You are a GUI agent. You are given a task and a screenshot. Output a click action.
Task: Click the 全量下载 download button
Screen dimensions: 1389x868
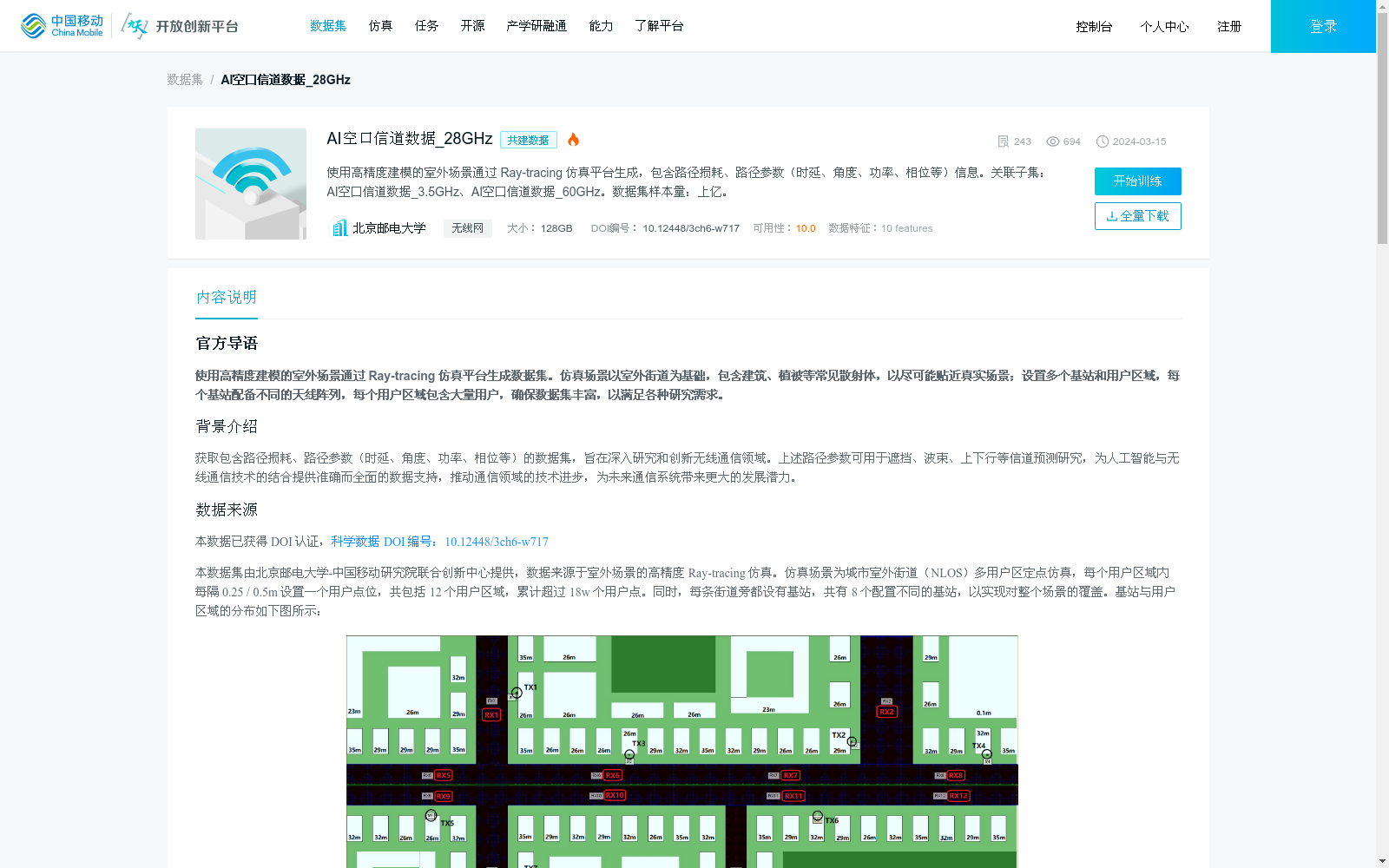[x=1137, y=216]
